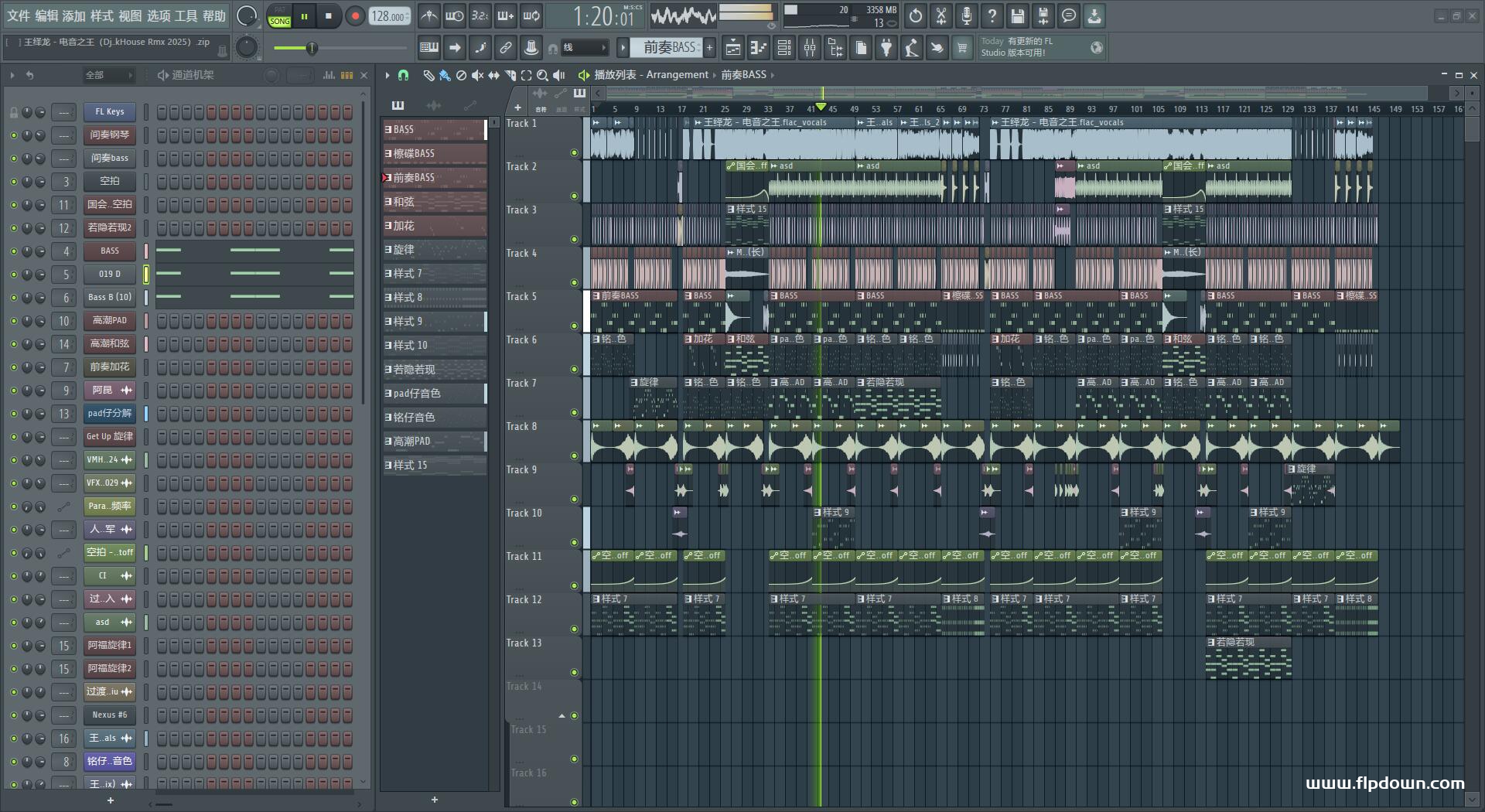The width and height of the screenshot is (1485, 812).
Task: Select the playlist Draw pencil tool
Action: point(428,75)
